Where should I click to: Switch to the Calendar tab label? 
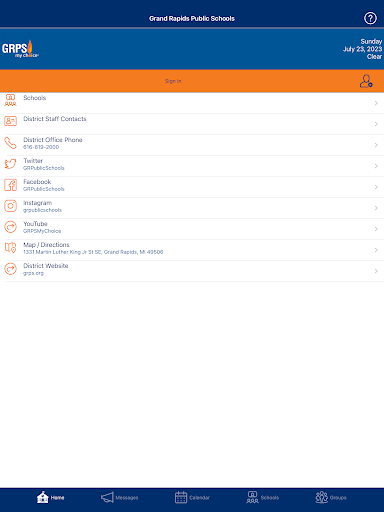(199, 498)
